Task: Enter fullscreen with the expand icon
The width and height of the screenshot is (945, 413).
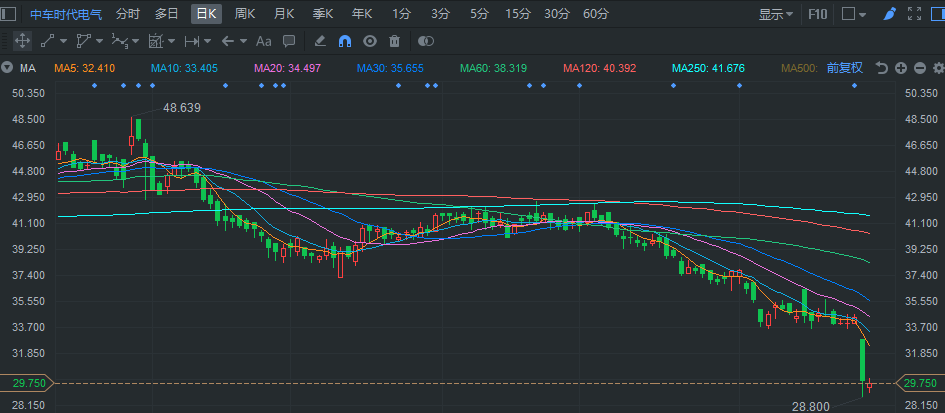Action: click(914, 14)
